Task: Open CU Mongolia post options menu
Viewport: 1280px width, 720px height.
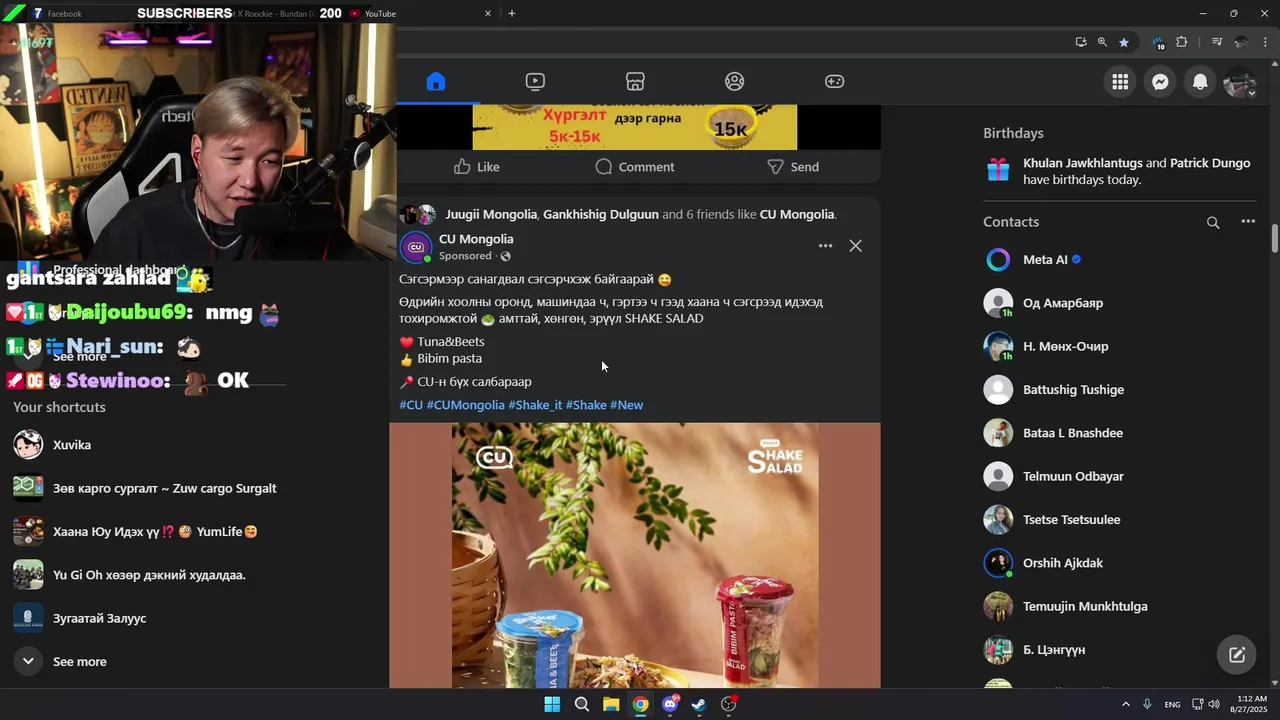Action: (825, 246)
